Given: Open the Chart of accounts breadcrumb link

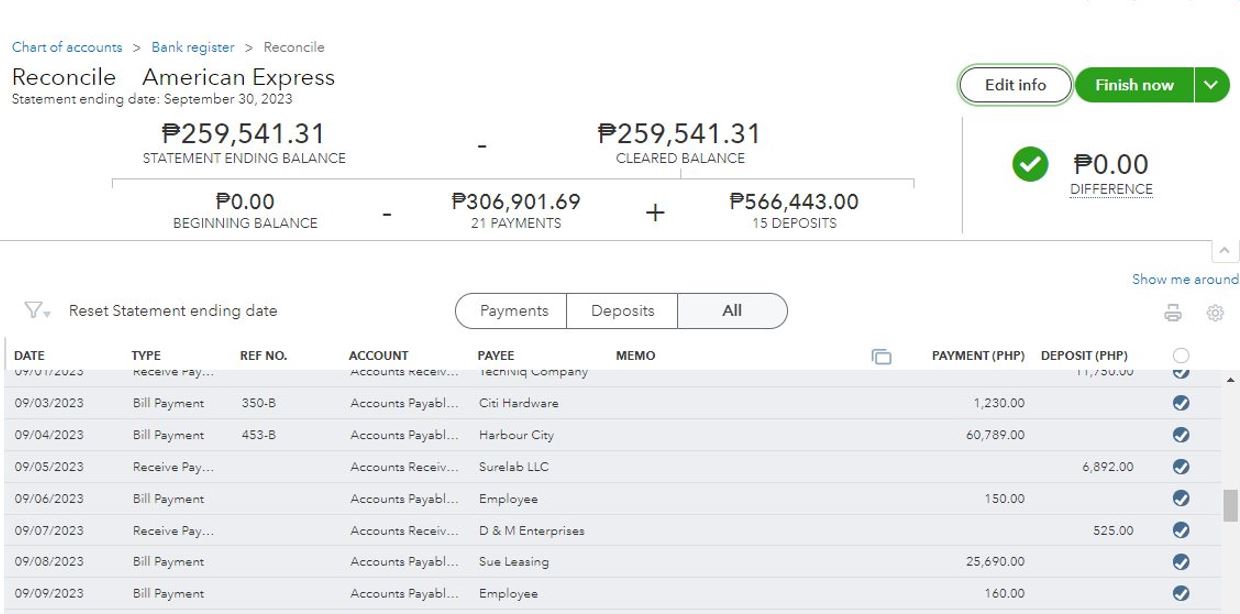Looking at the screenshot, I should click(67, 47).
